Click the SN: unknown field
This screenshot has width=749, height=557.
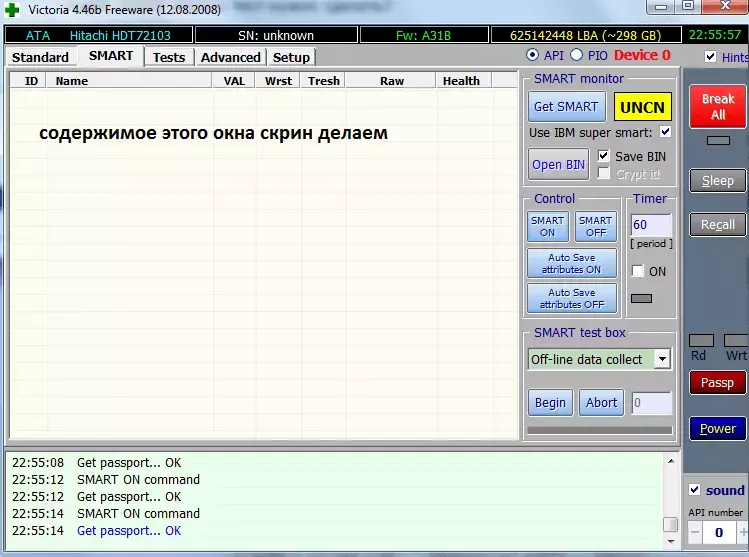[x=276, y=35]
